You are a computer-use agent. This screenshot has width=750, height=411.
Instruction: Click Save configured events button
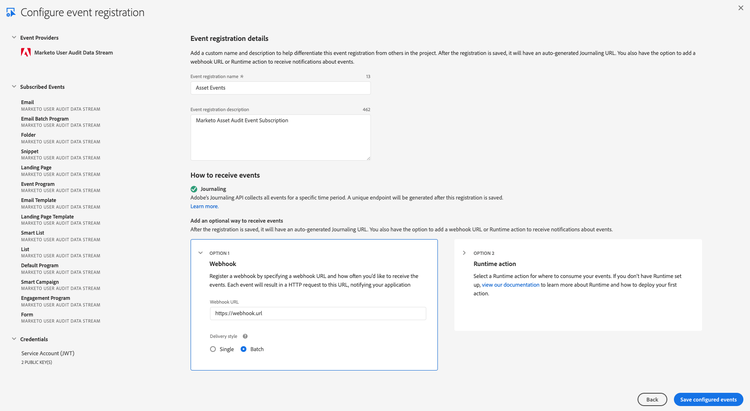click(x=708, y=400)
